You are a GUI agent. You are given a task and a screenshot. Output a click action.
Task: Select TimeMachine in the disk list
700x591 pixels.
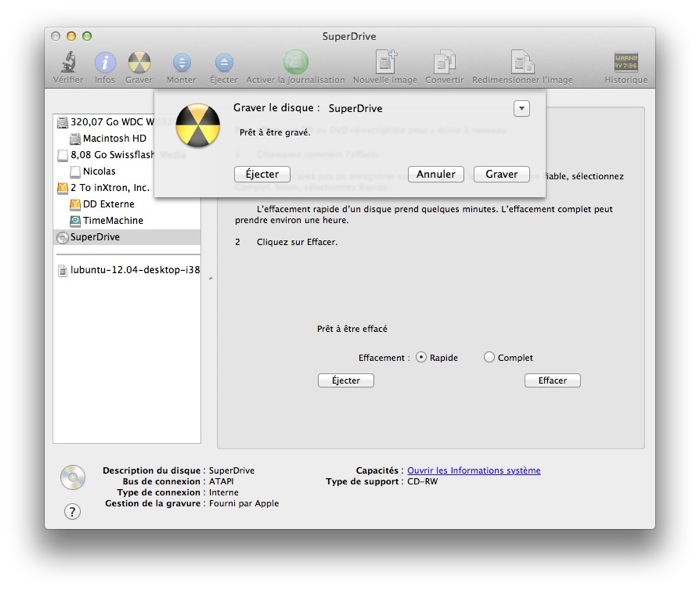pos(127,221)
